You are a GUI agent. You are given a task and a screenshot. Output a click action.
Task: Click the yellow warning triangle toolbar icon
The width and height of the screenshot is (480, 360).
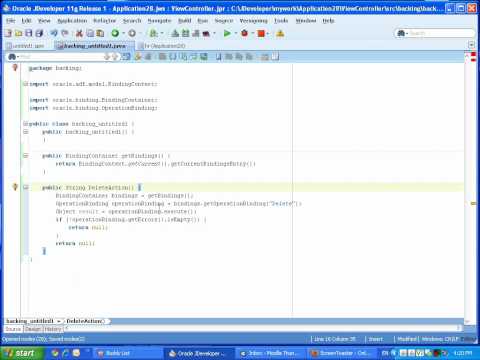(x=280, y=33)
